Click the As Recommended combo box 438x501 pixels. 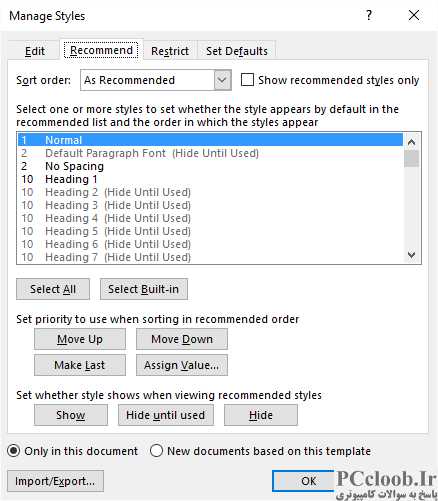point(156,80)
